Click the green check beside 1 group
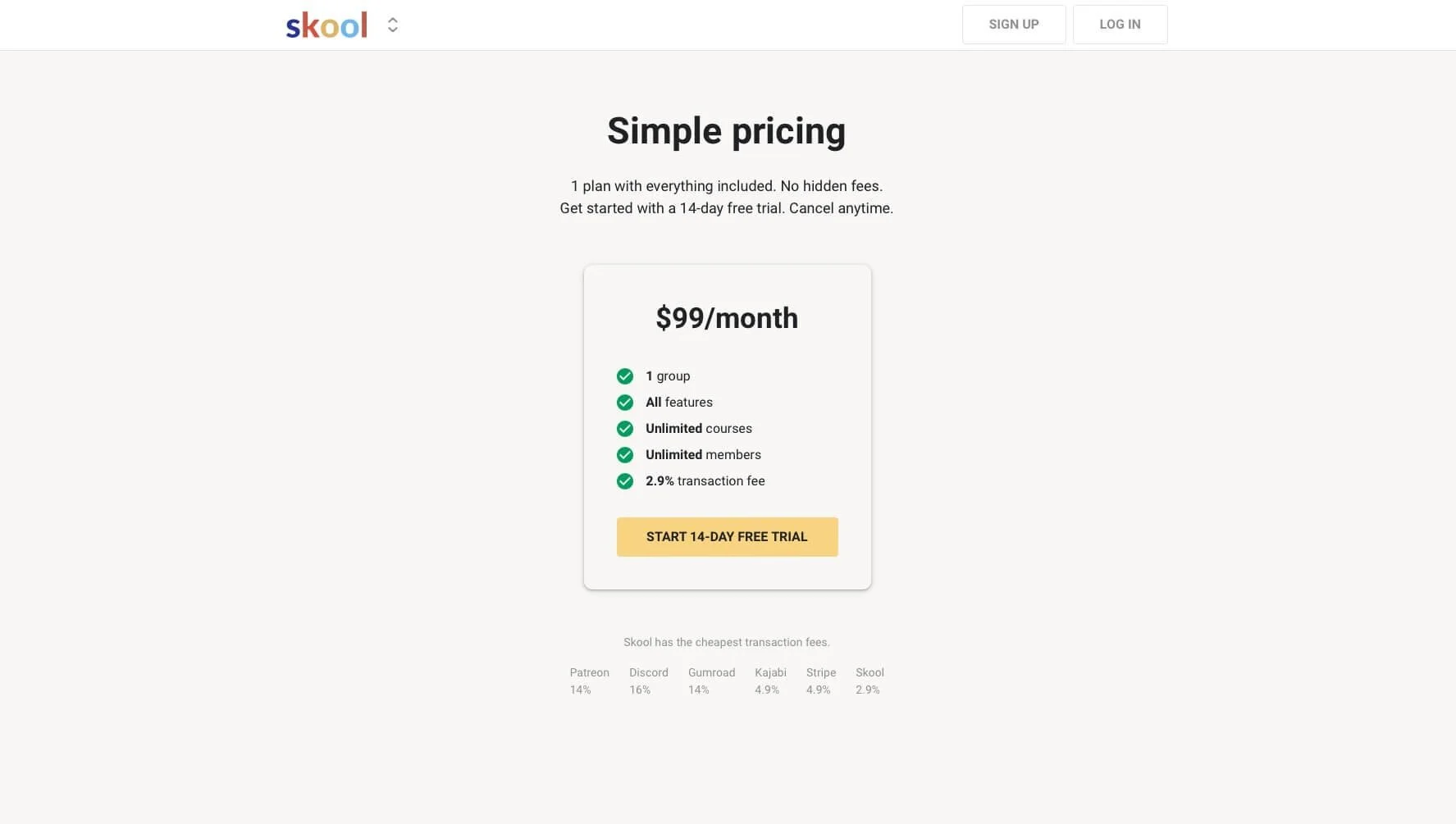Viewport: 1456px width, 824px height. tap(625, 376)
